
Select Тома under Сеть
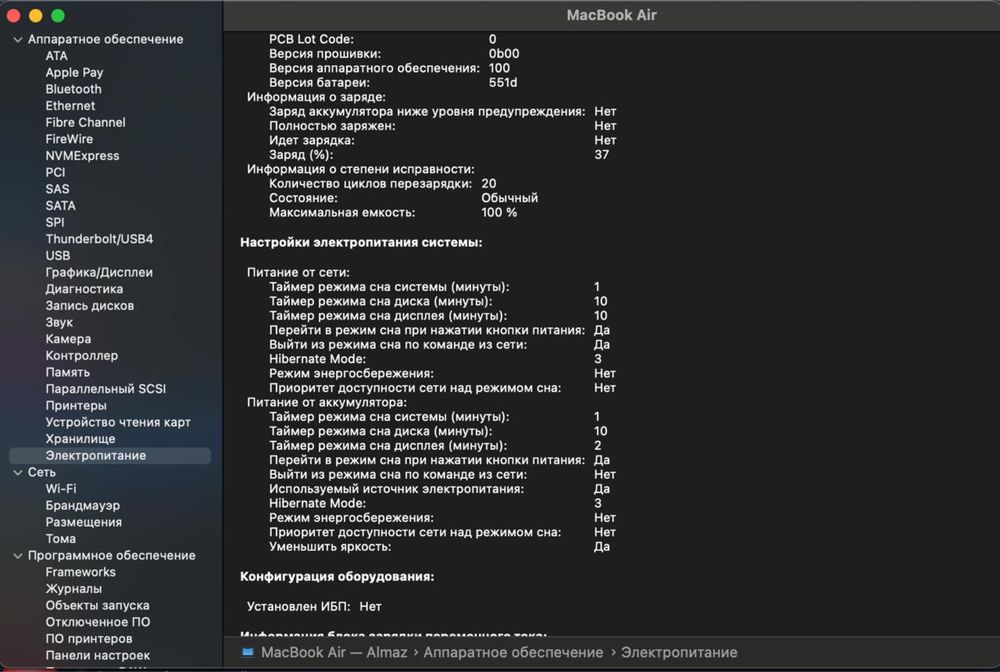tap(61, 539)
